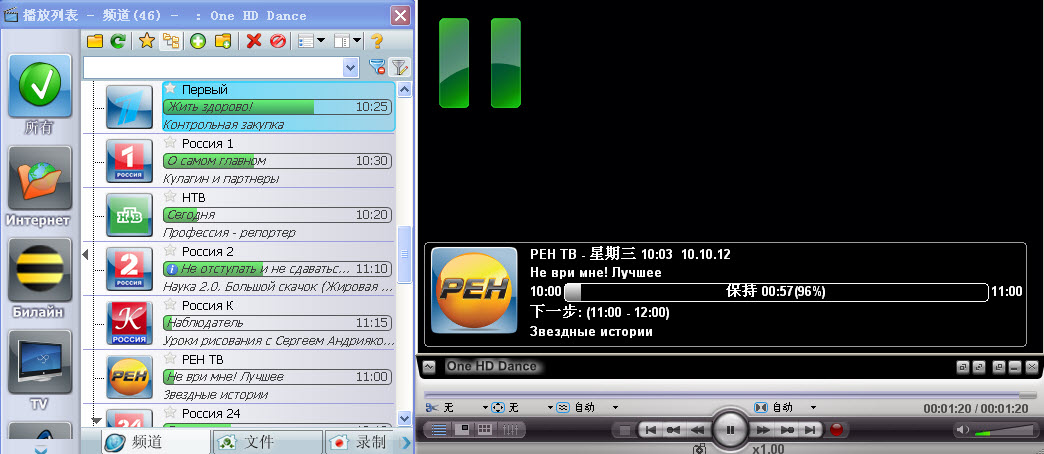
Task: Add a new folder with folder-plus icon
Action: [223, 41]
